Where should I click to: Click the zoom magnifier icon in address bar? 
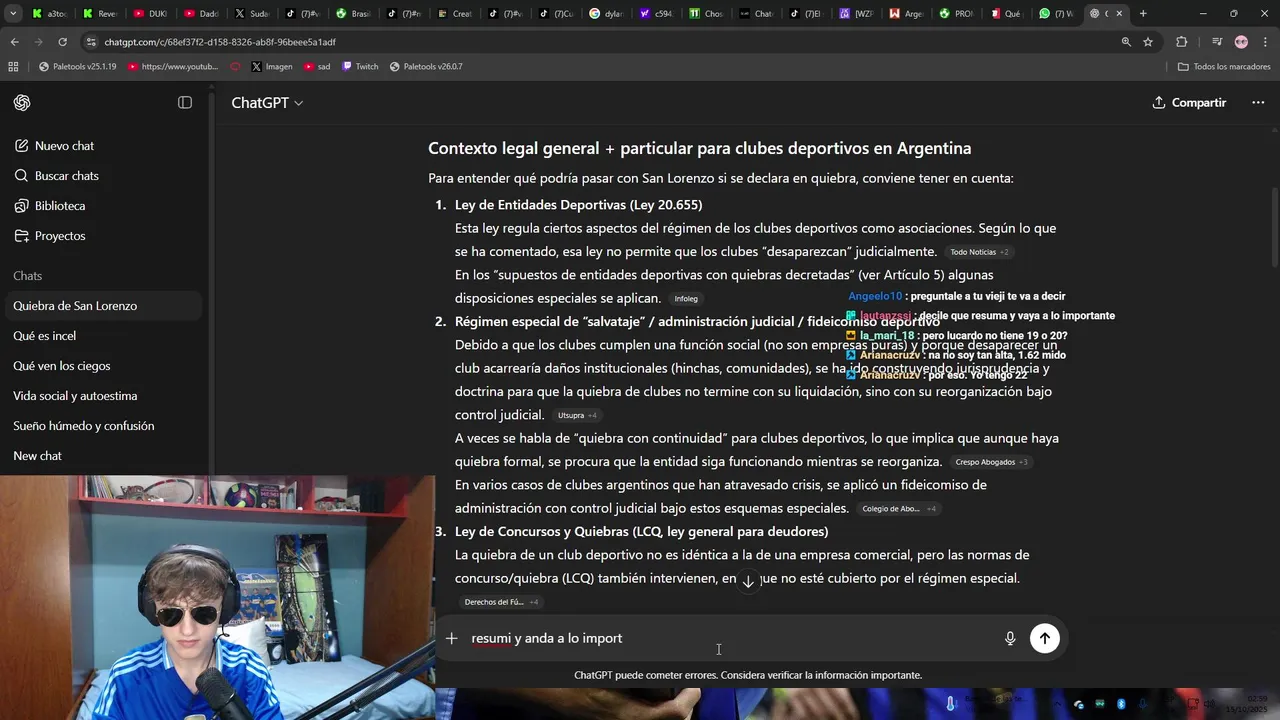click(1126, 42)
